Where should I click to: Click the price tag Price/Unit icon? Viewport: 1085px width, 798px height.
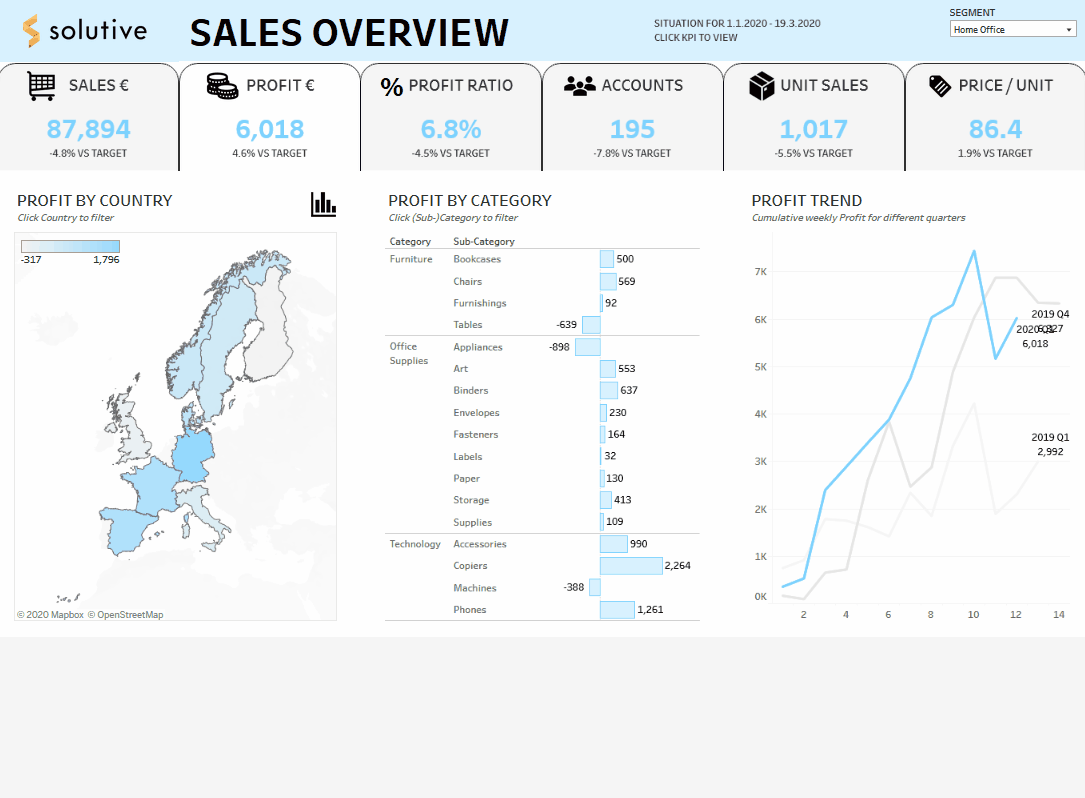pos(940,86)
